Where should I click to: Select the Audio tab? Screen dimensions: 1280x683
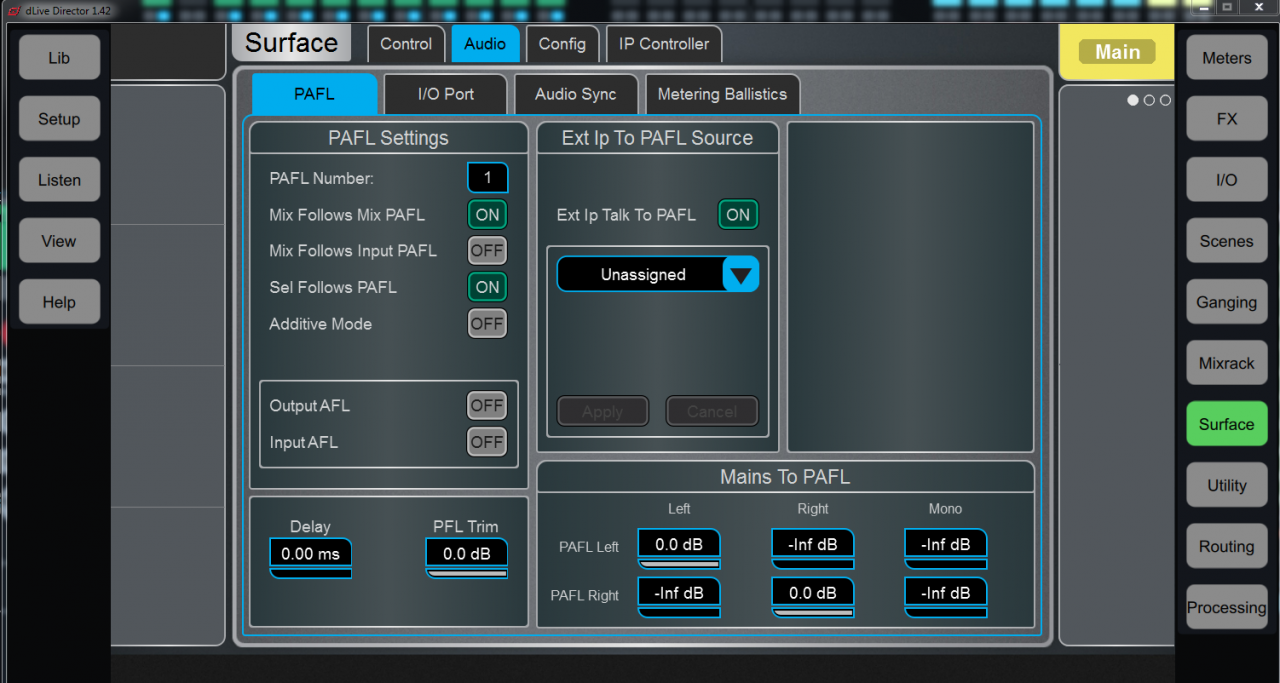pyautogui.click(x=485, y=44)
